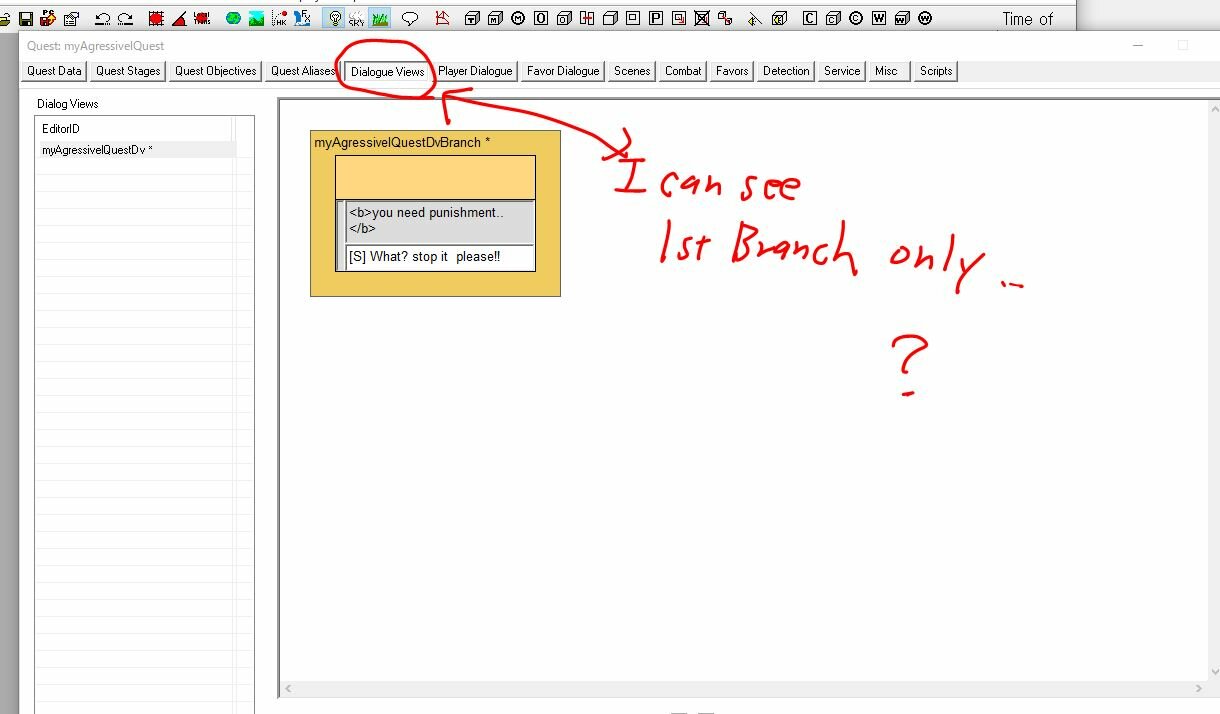Toggle the HK Havok simulation icon

279,19
